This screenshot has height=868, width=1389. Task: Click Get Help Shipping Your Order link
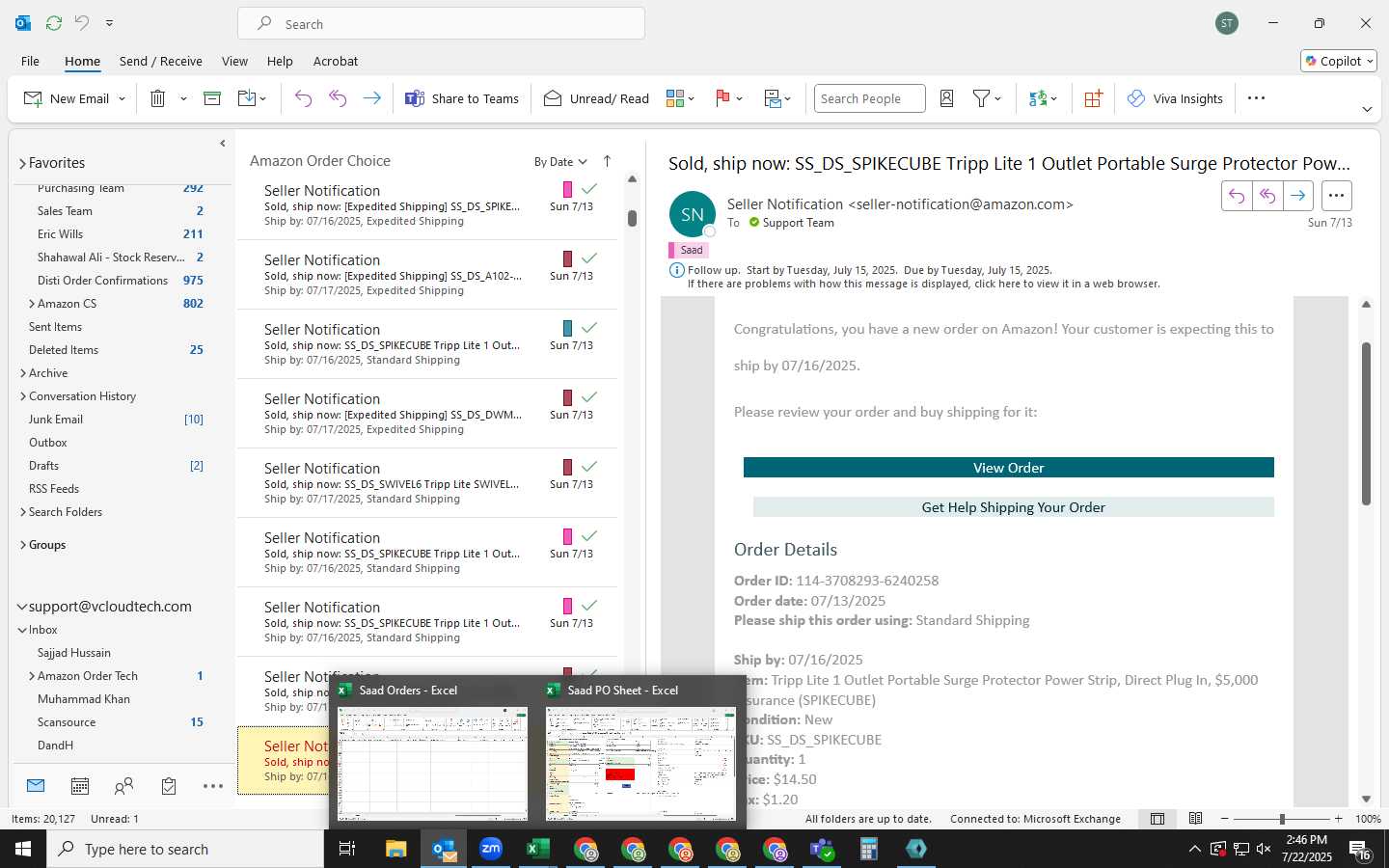tap(1013, 507)
